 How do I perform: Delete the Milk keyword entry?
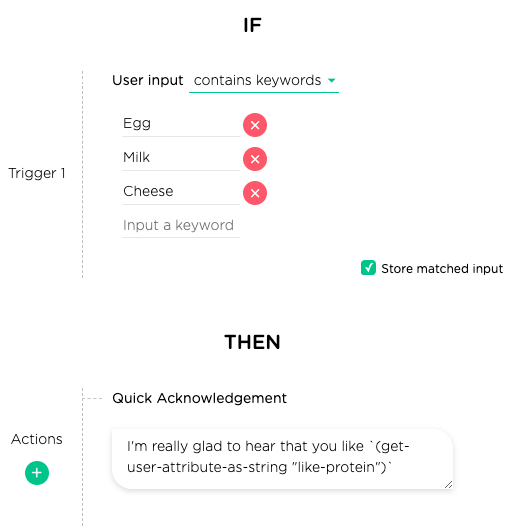(255, 159)
